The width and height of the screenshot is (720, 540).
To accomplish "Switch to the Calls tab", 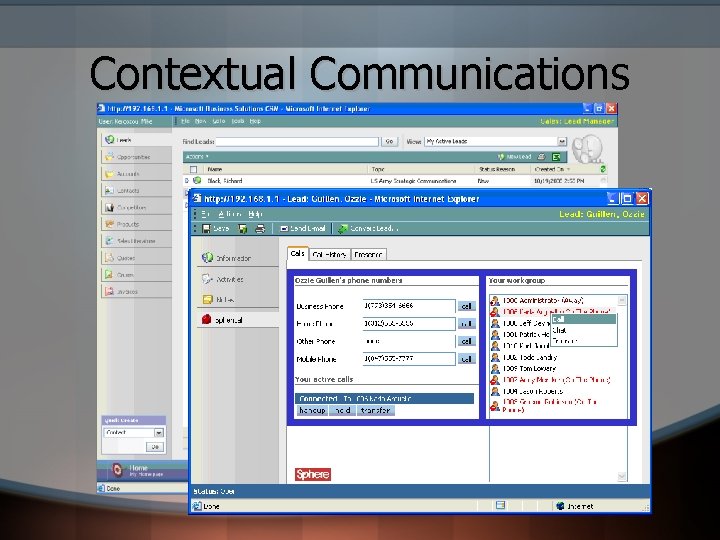I will pyautogui.click(x=298, y=253).
